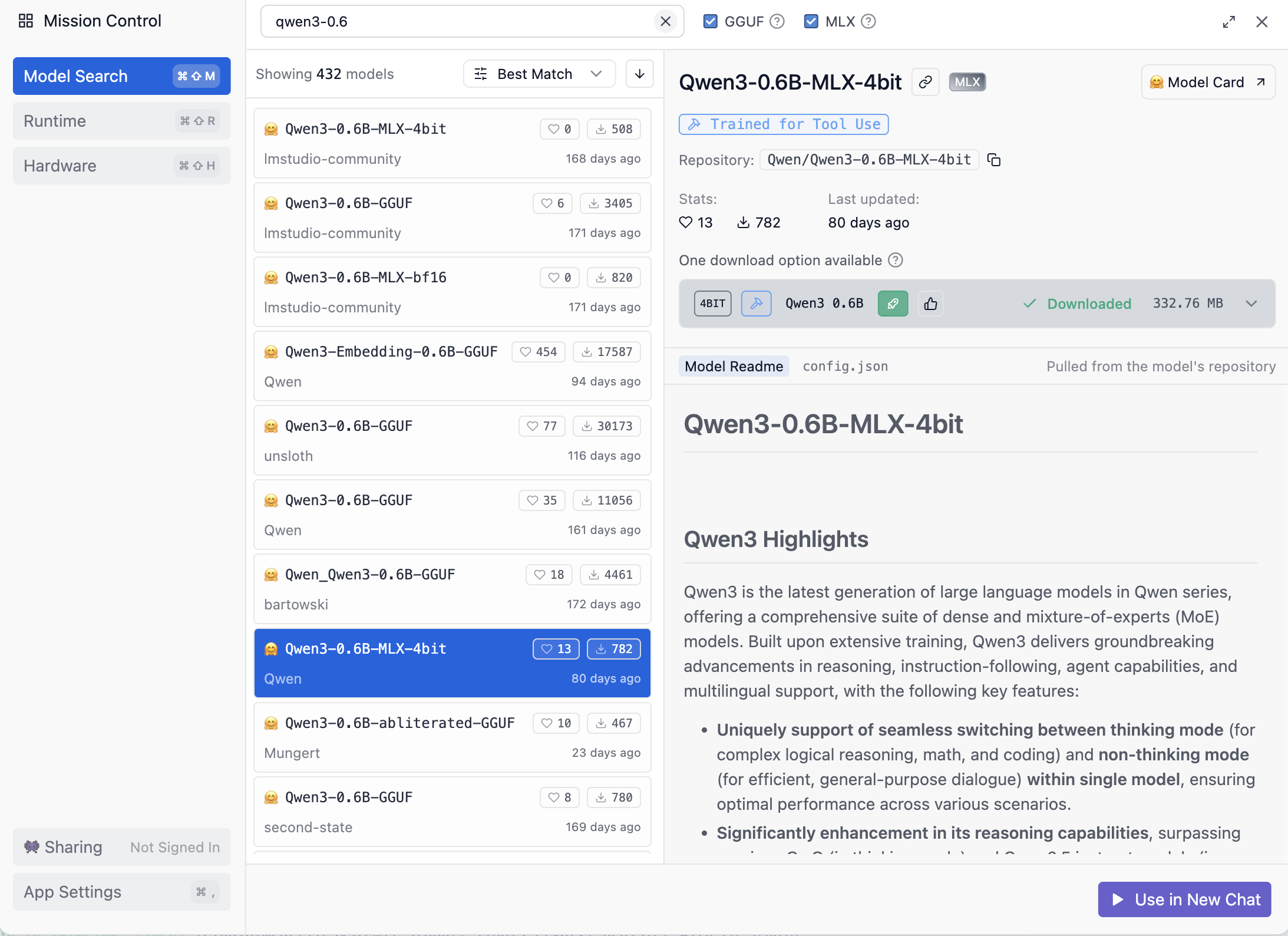The width and height of the screenshot is (1288, 936).
Task: Open the Model Card link
Action: [1208, 82]
